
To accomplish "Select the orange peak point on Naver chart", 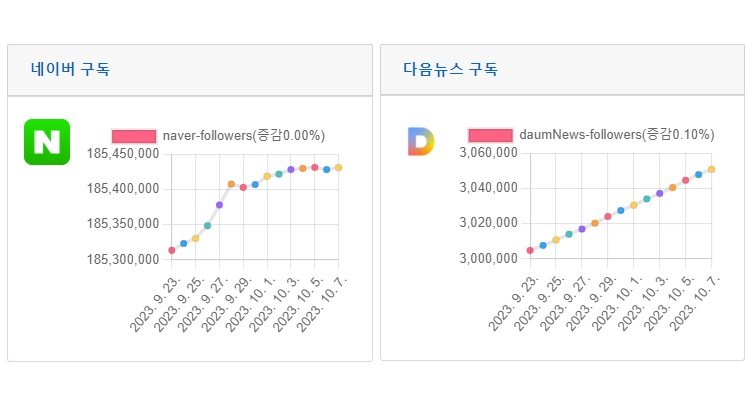I will (231, 184).
